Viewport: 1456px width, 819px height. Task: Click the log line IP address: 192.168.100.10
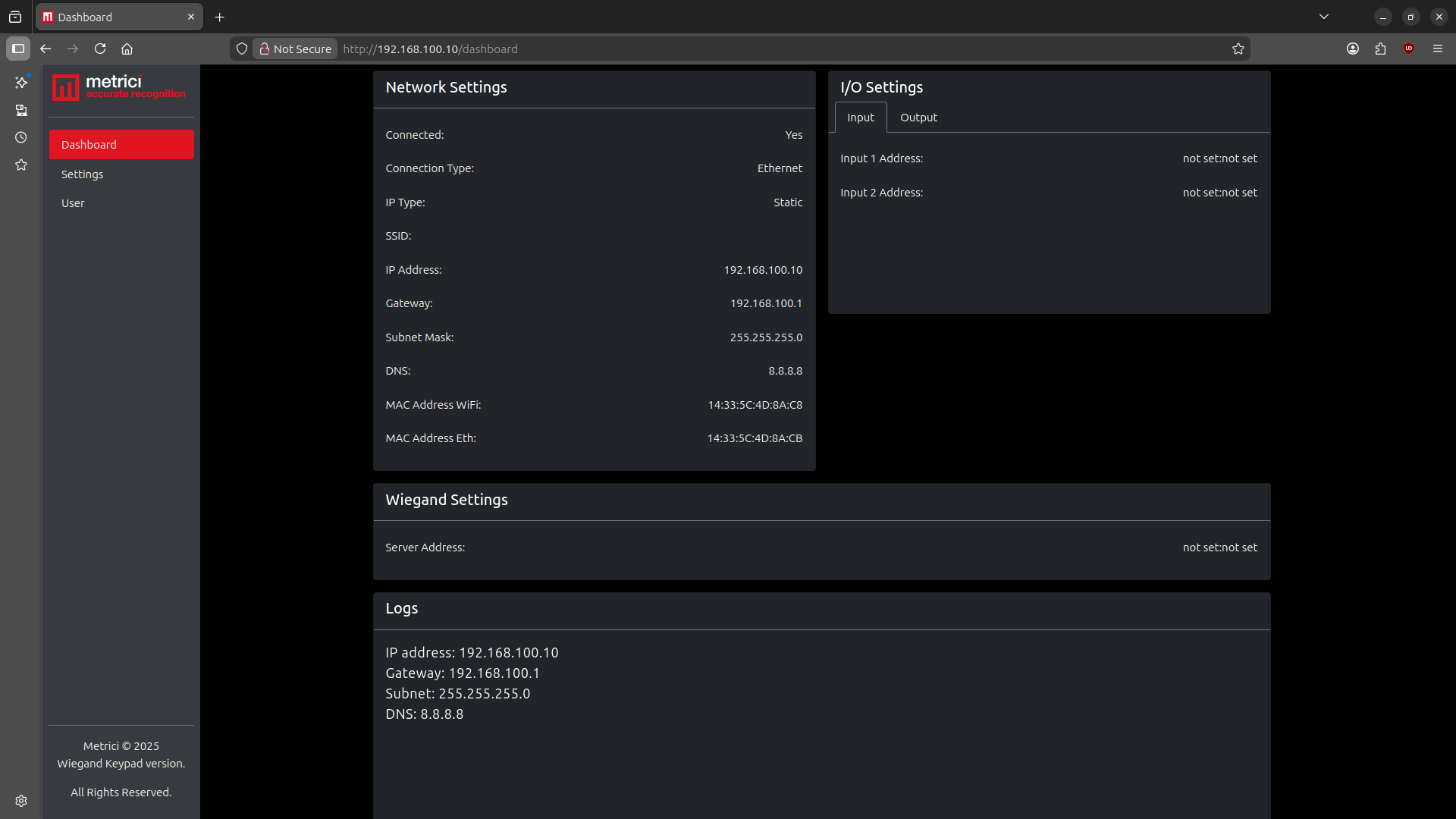tap(472, 653)
